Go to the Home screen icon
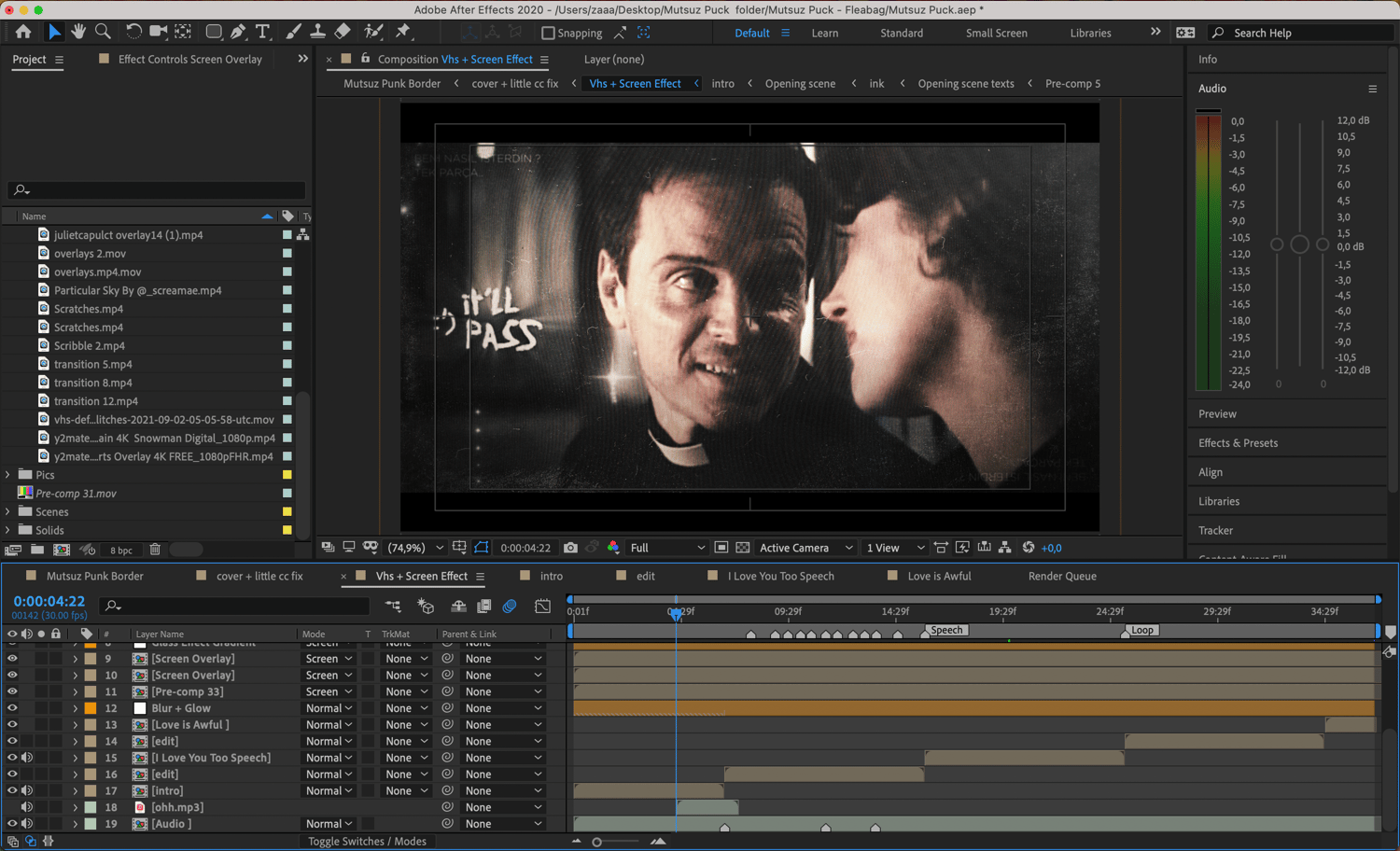Image resolution: width=1400 pixels, height=851 pixels. point(23,32)
